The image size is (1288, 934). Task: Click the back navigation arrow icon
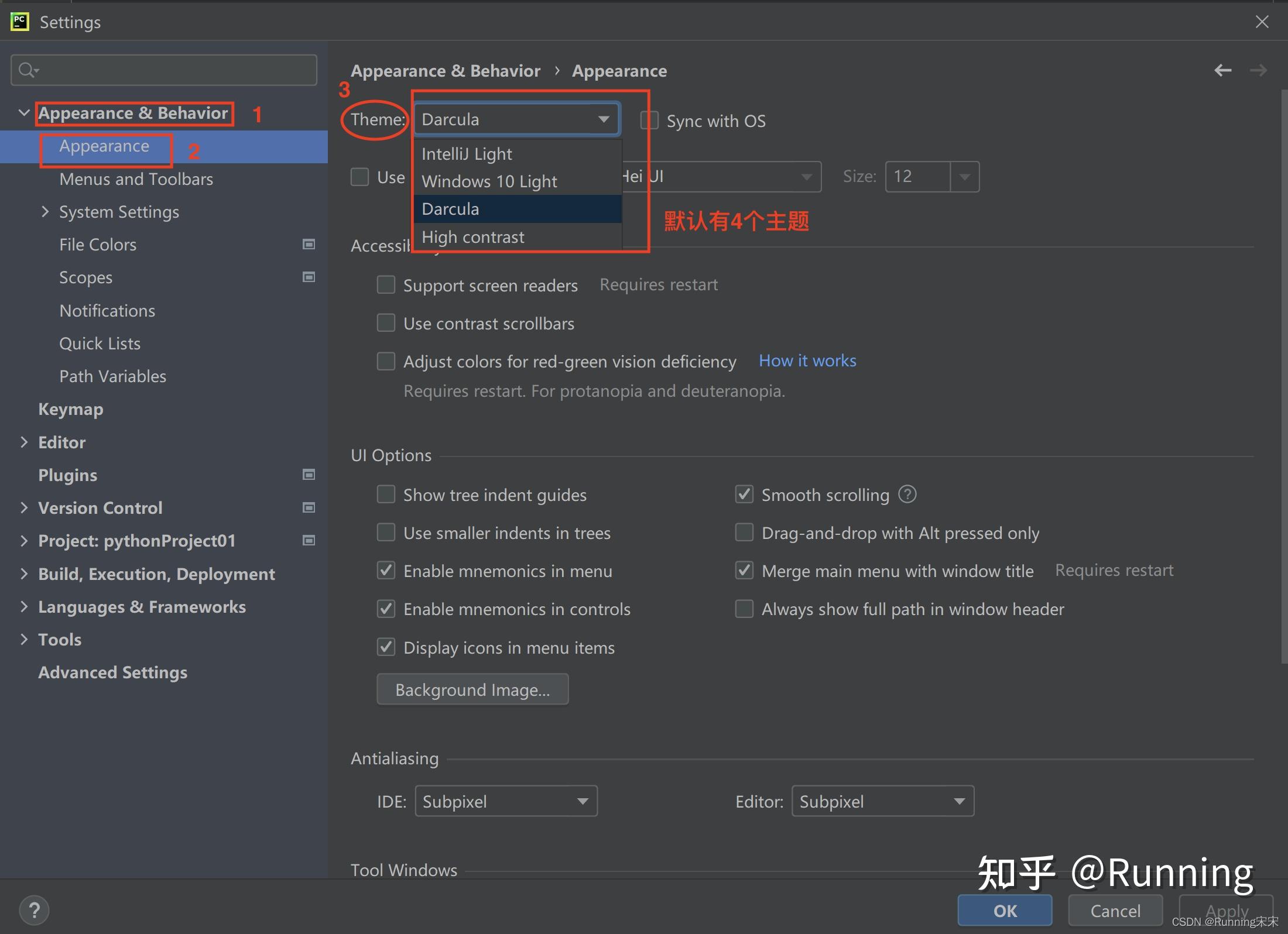coord(1222,71)
